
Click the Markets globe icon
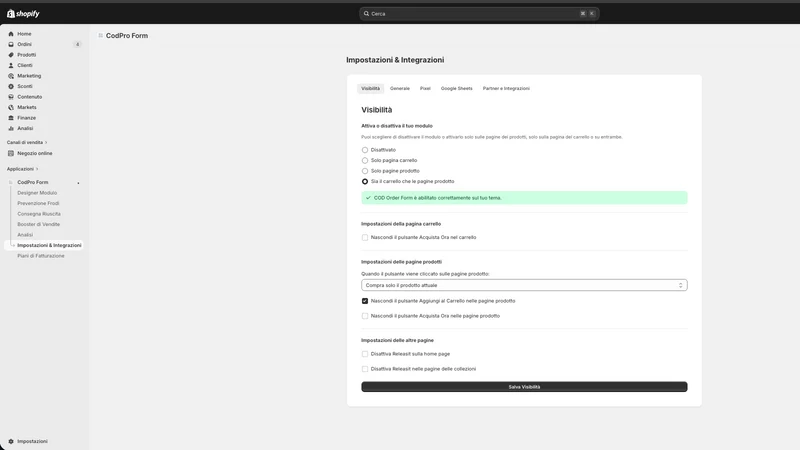pos(11,107)
